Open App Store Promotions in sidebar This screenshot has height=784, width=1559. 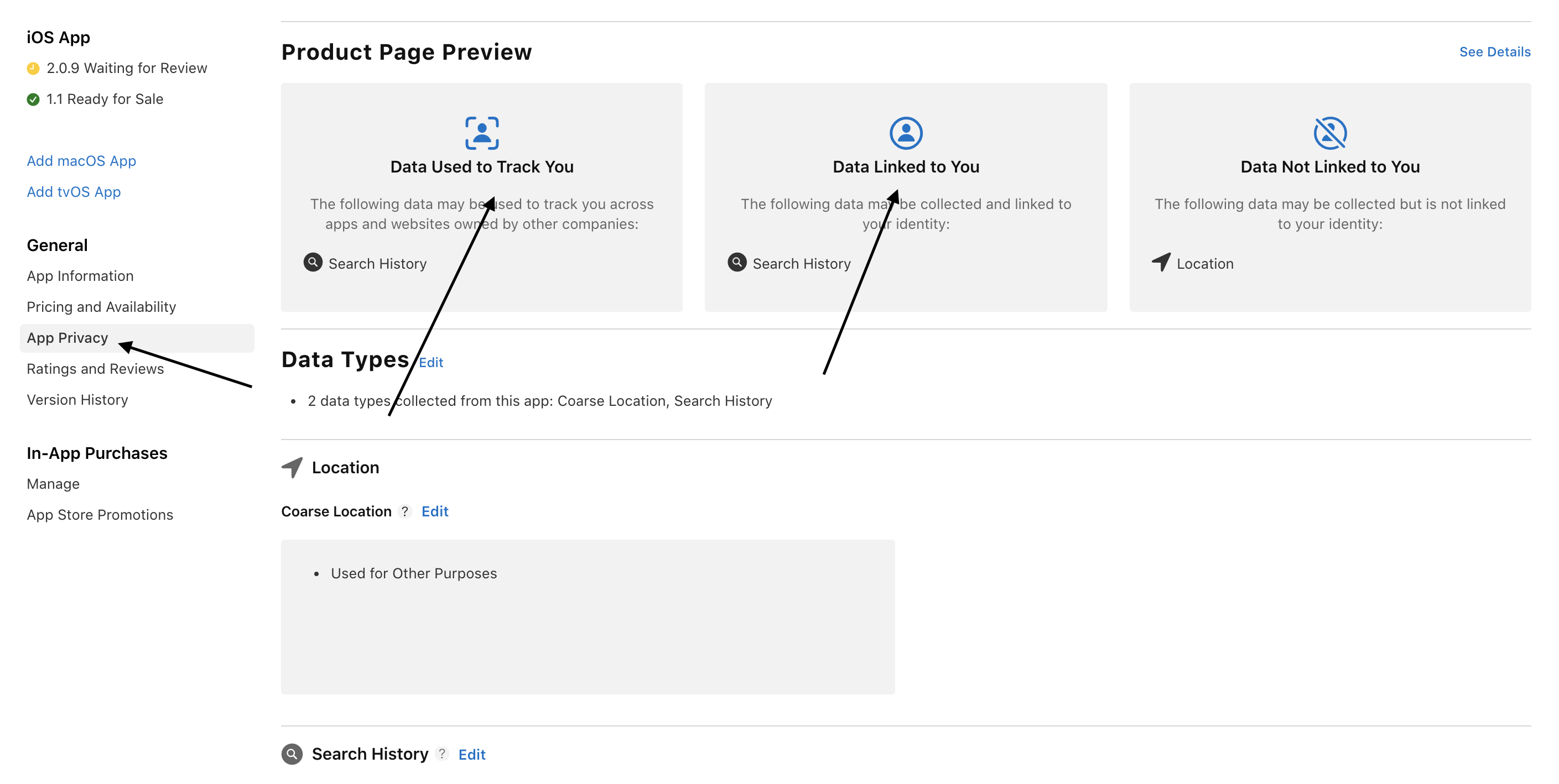pyautogui.click(x=100, y=515)
